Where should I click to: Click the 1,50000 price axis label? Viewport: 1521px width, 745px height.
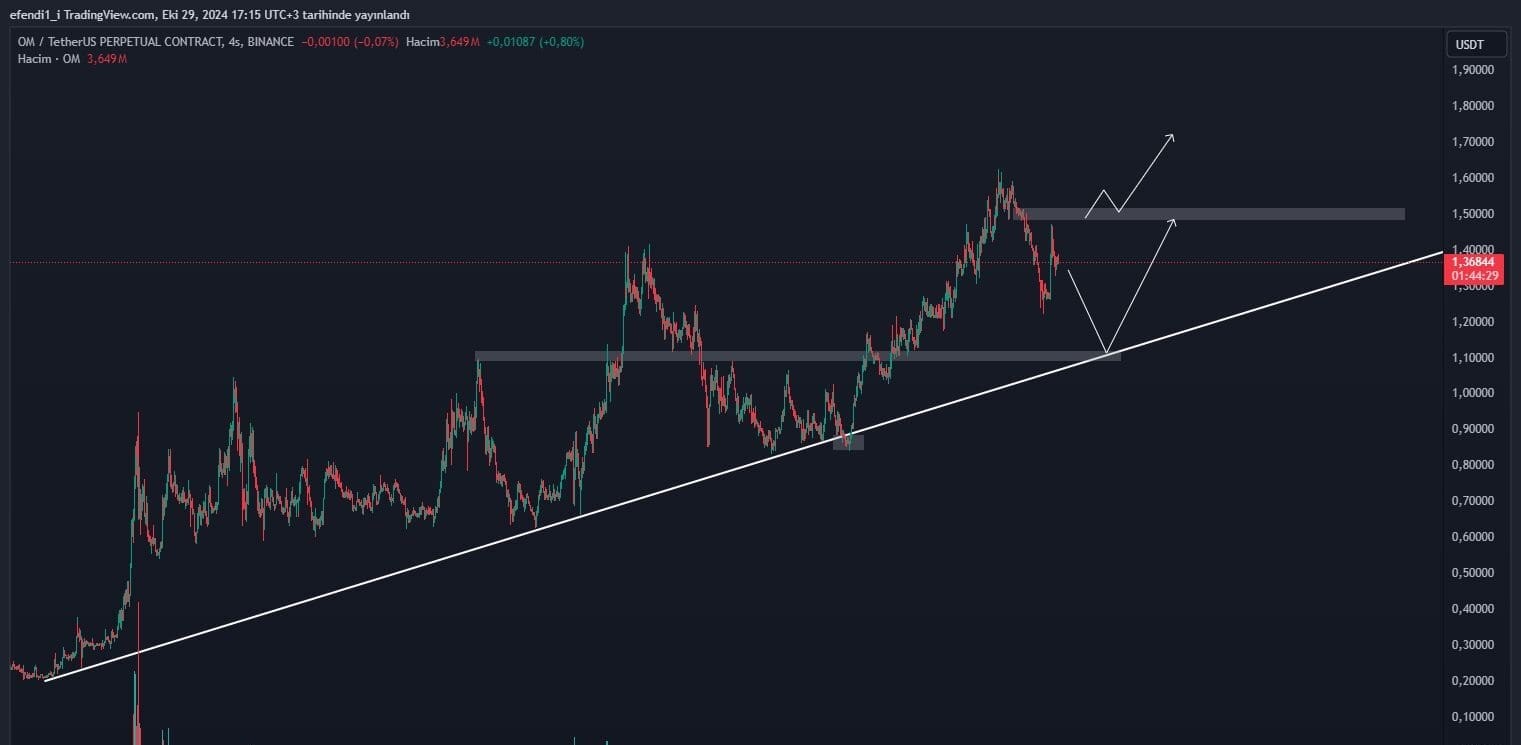(x=1473, y=214)
